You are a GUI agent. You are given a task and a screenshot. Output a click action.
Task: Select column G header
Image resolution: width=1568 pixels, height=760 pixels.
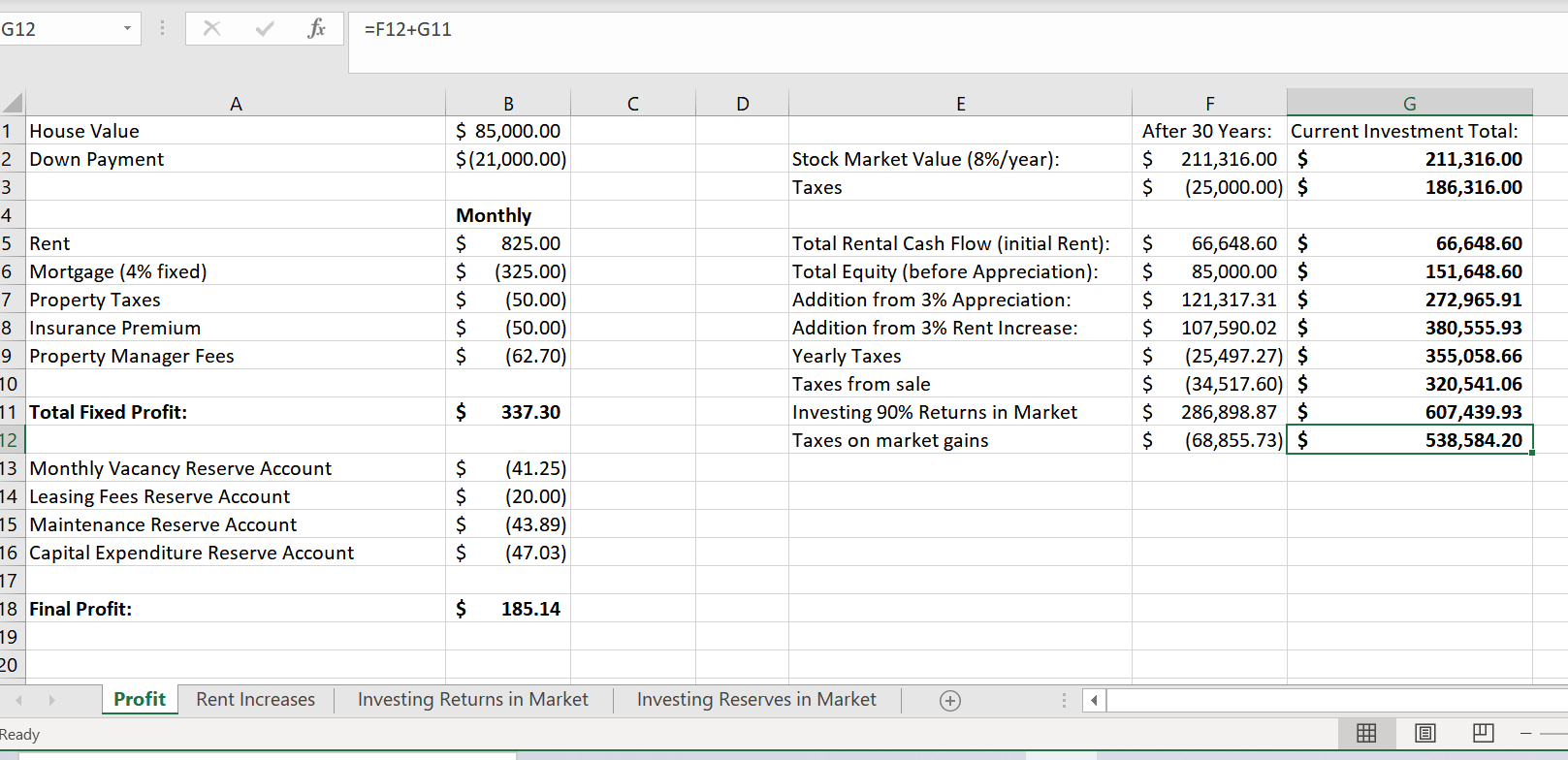pos(1410,104)
